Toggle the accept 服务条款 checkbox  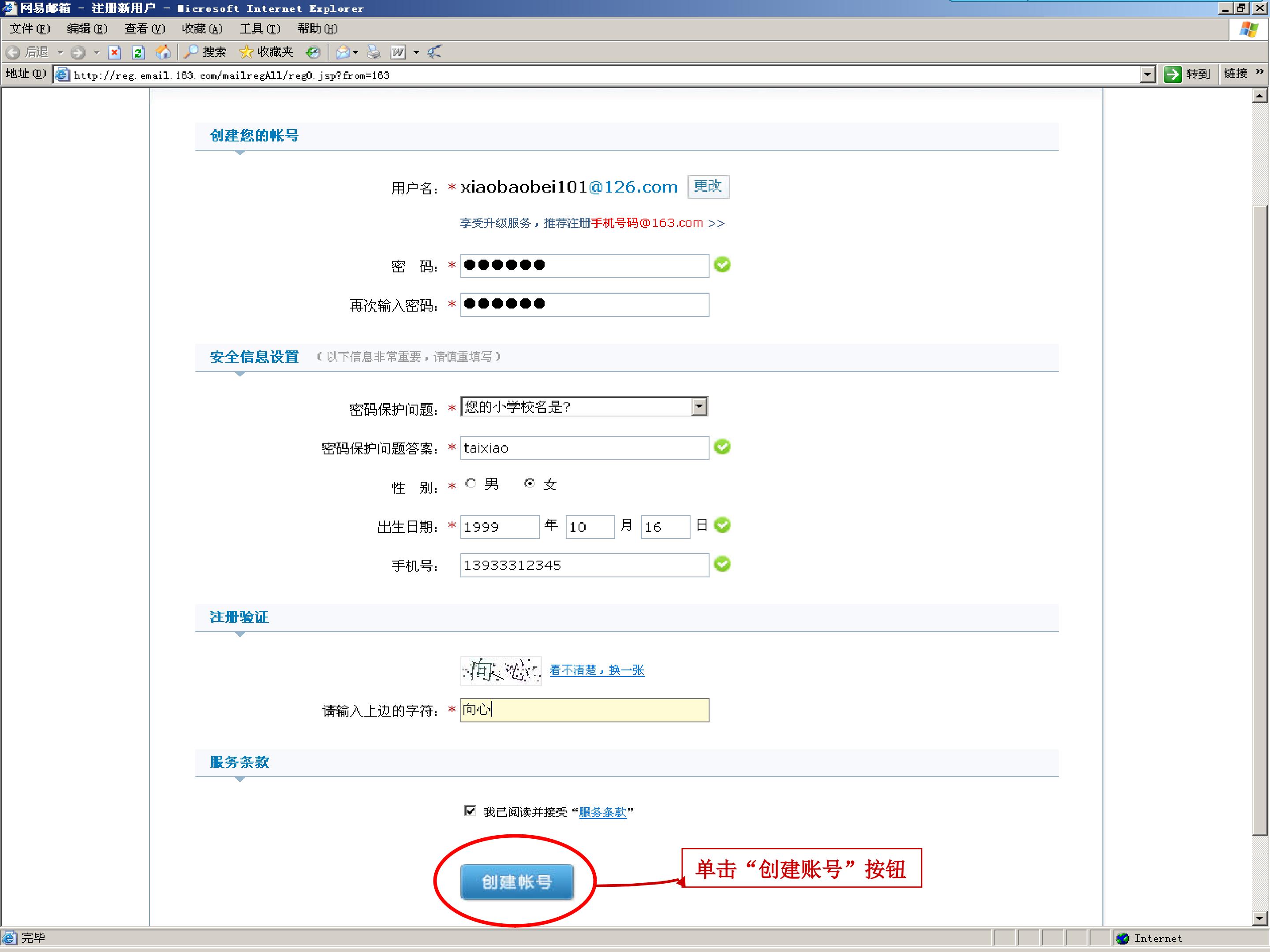(470, 811)
